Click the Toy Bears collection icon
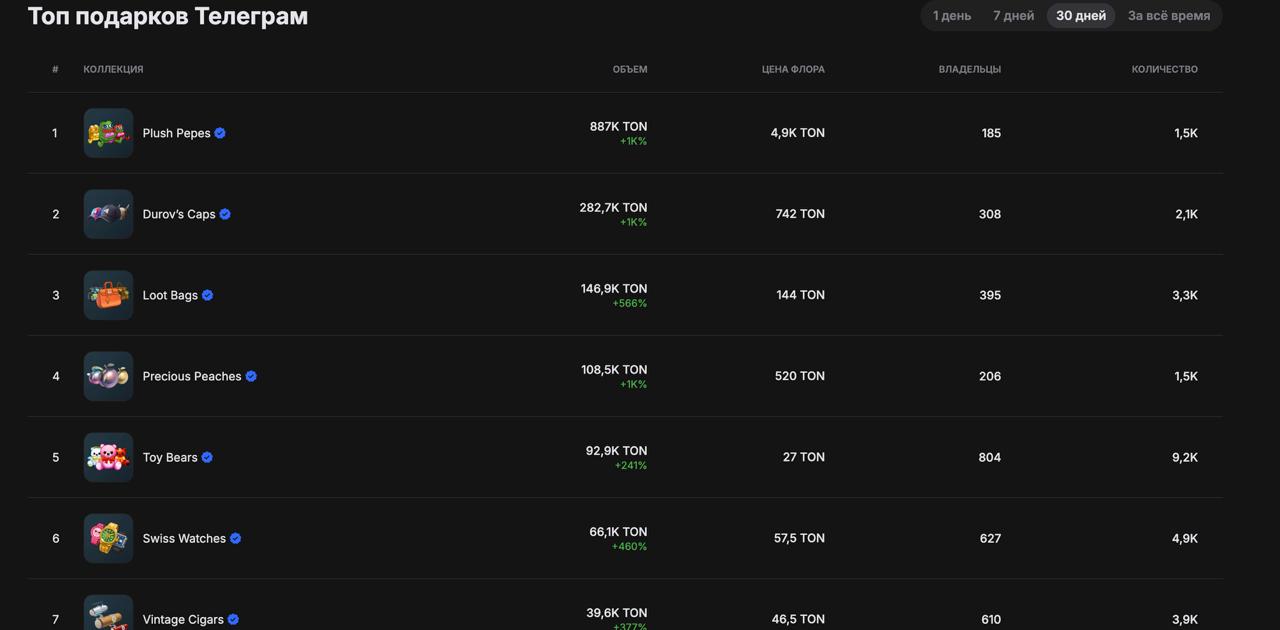 pos(108,457)
